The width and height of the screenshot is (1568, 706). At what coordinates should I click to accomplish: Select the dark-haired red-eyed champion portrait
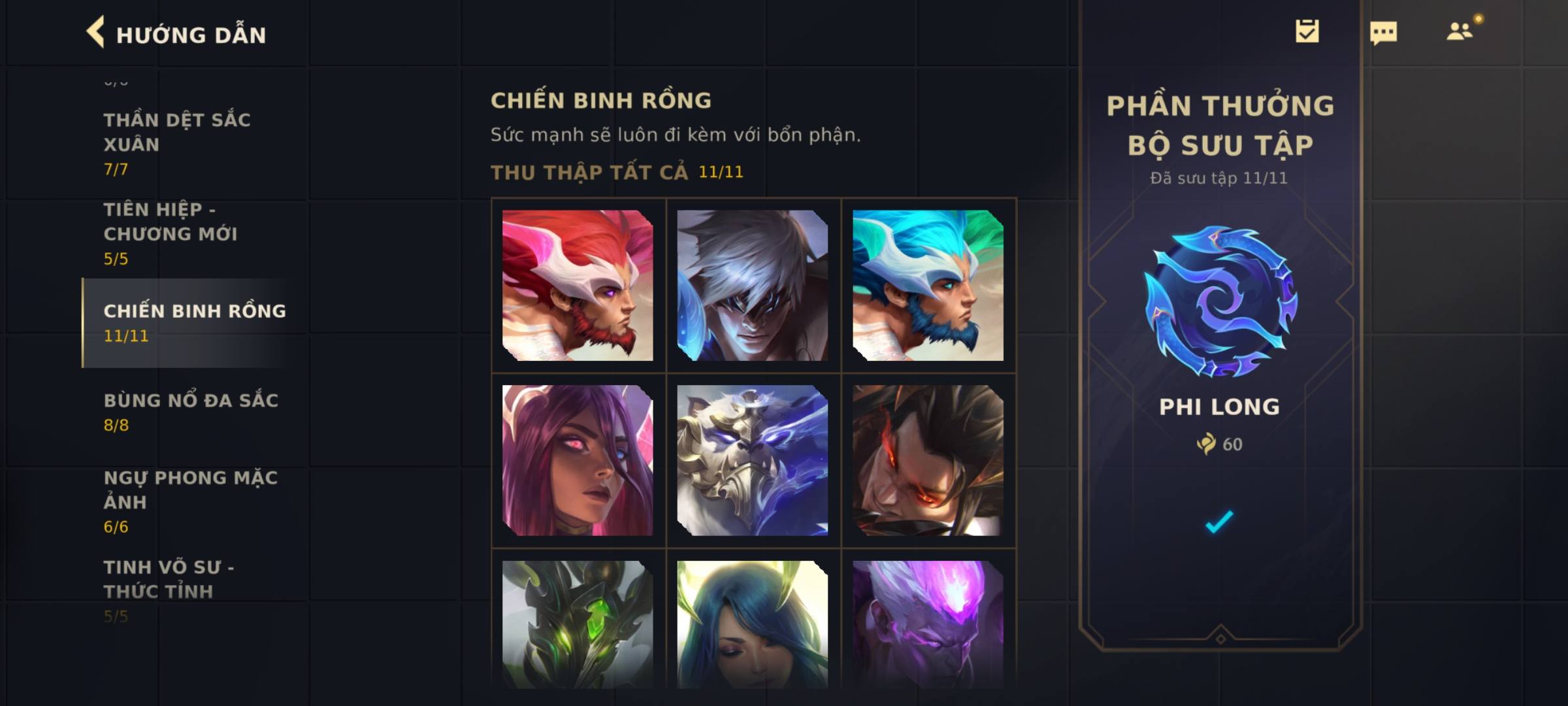928,460
